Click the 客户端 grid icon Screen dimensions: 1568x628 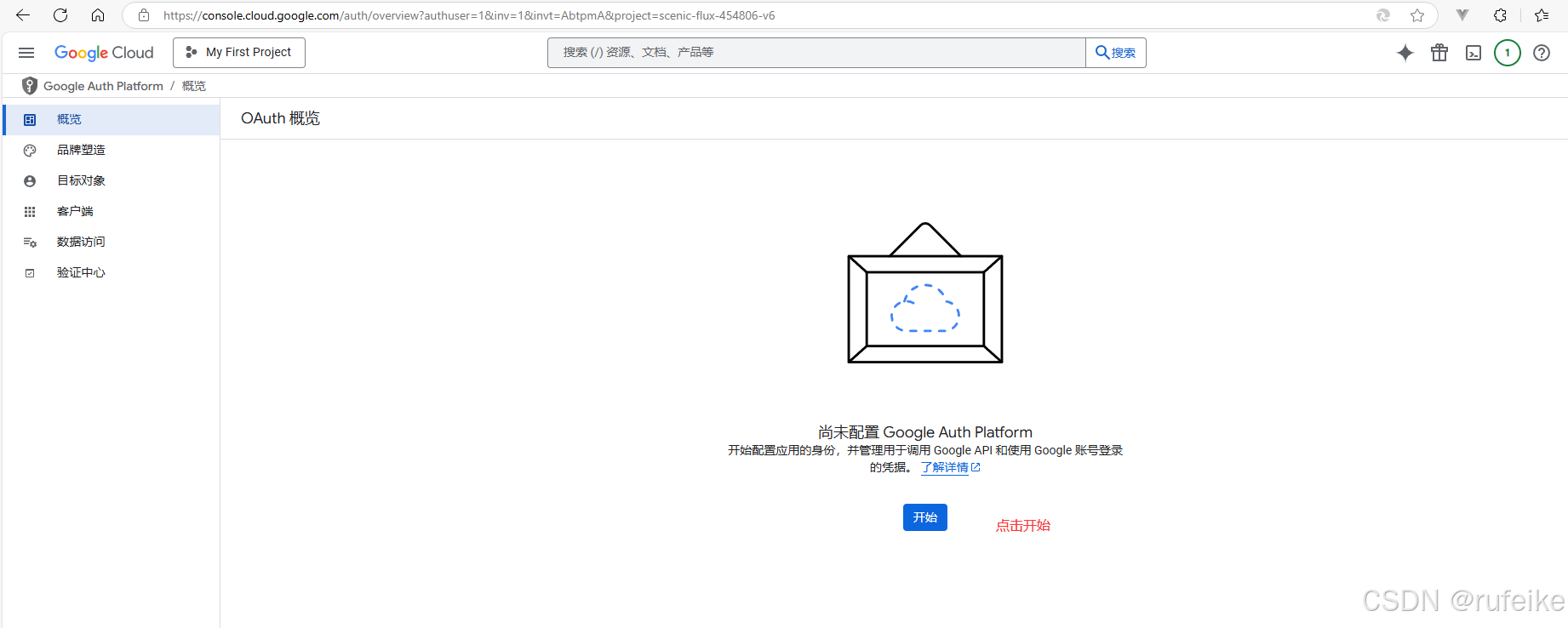pos(30,212)
